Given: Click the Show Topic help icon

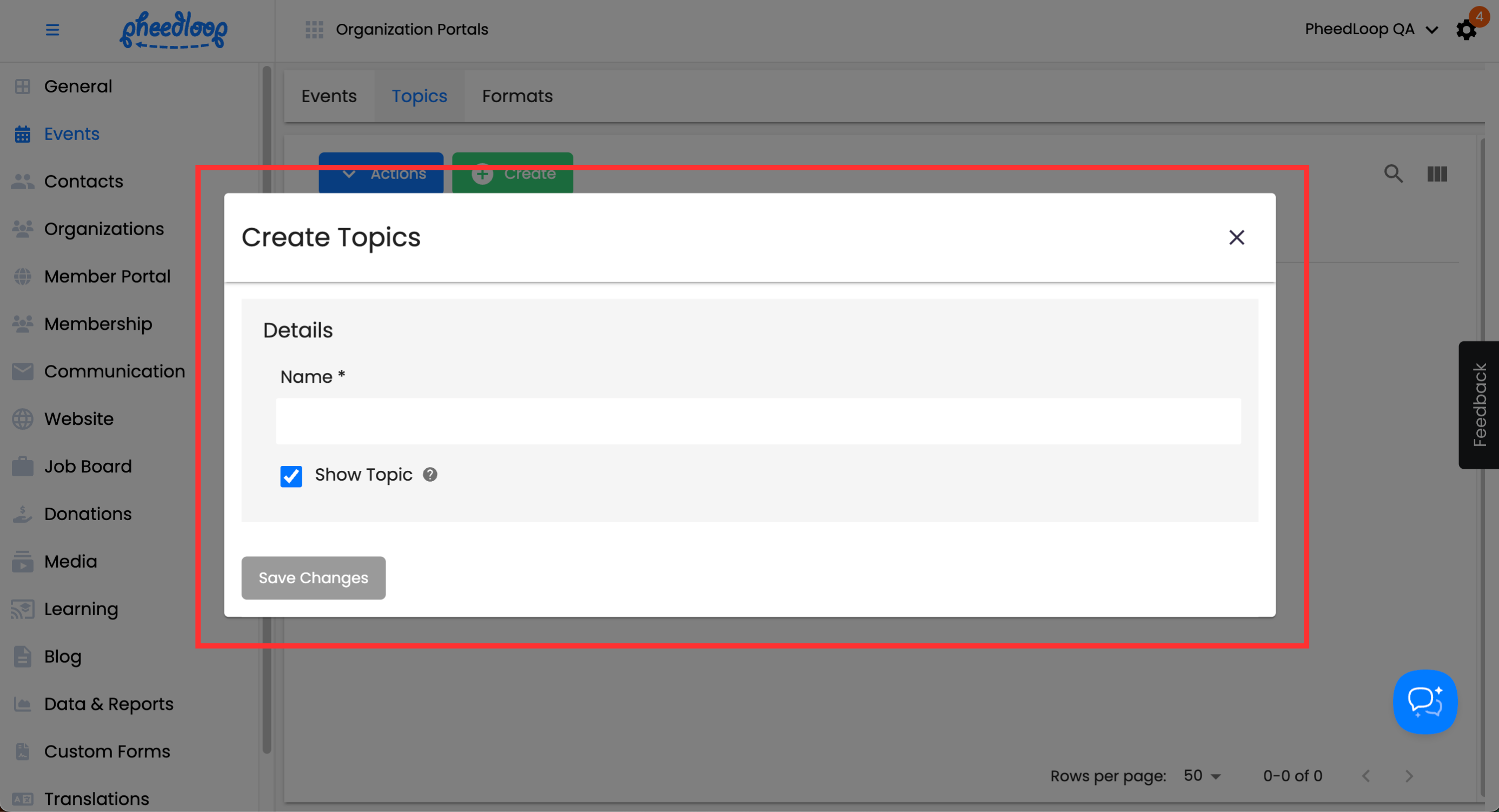Looking at the screenshot, I should click(430, 475).
